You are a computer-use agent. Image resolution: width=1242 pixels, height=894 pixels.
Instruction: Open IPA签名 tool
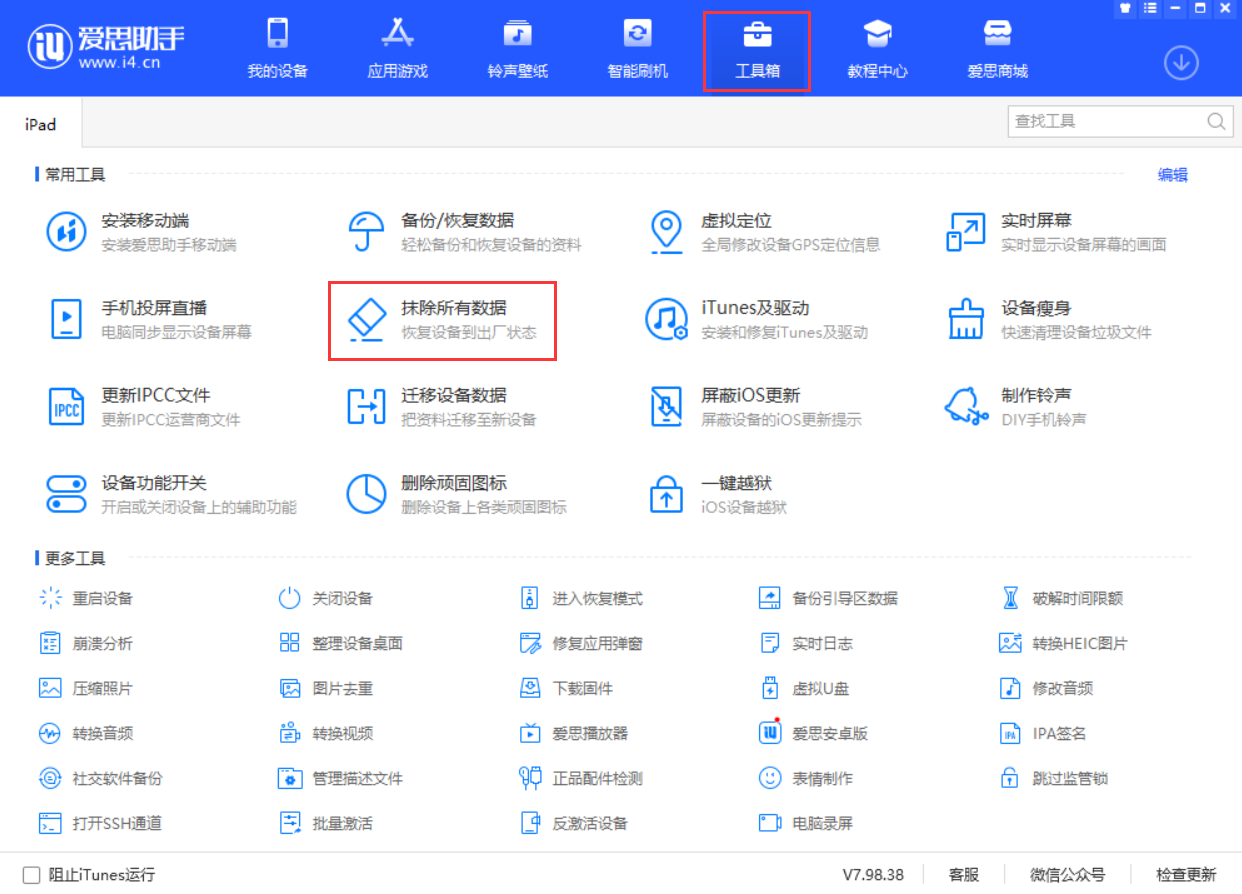pos(1043,733)
